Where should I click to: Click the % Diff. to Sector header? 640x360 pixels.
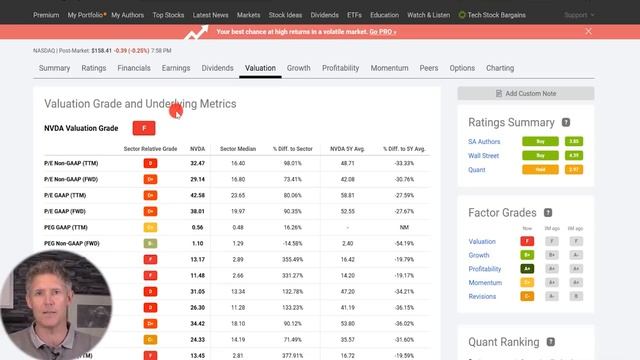pos(293,149)
